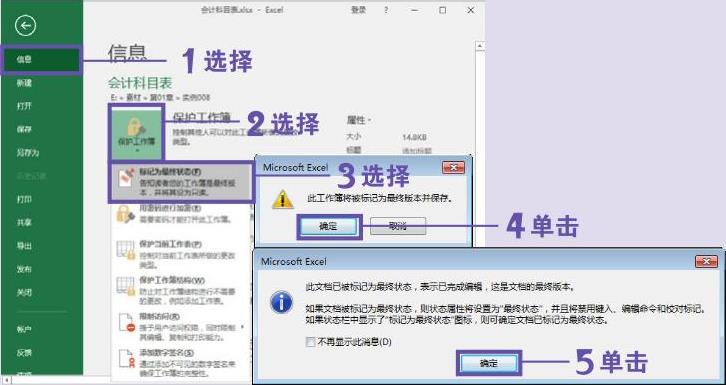Open the 新建 page in the sidebar
Screen dimensions: 726x385
[24, 83]
